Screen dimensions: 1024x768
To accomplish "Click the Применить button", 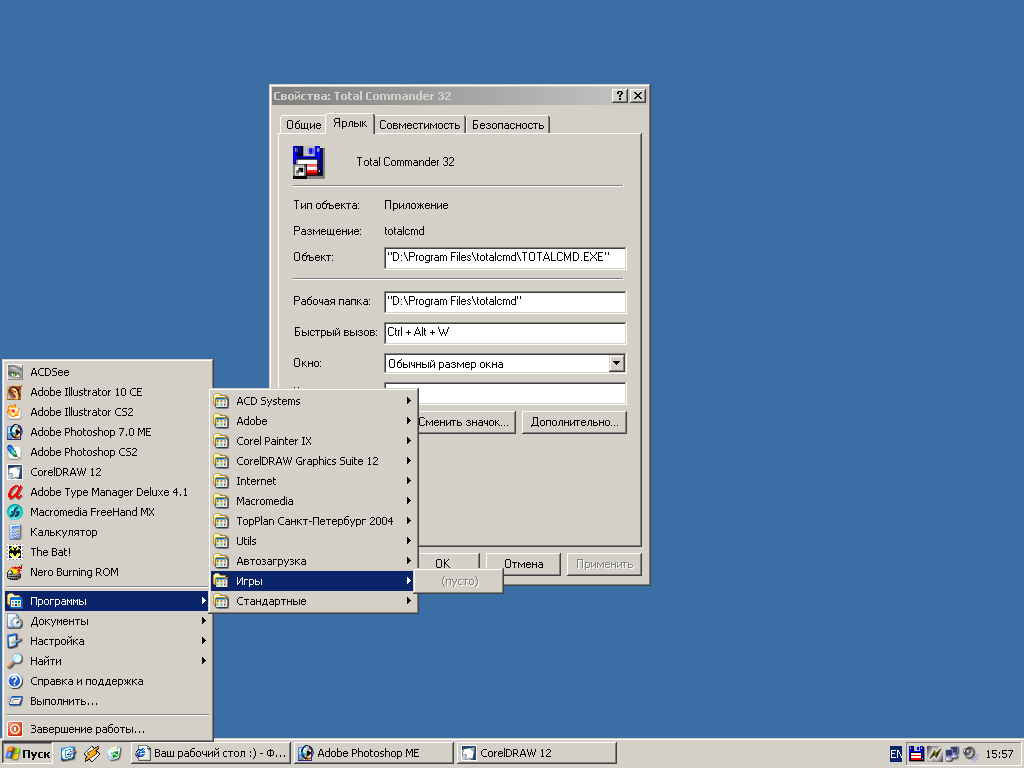I will [x=604, y=564].
